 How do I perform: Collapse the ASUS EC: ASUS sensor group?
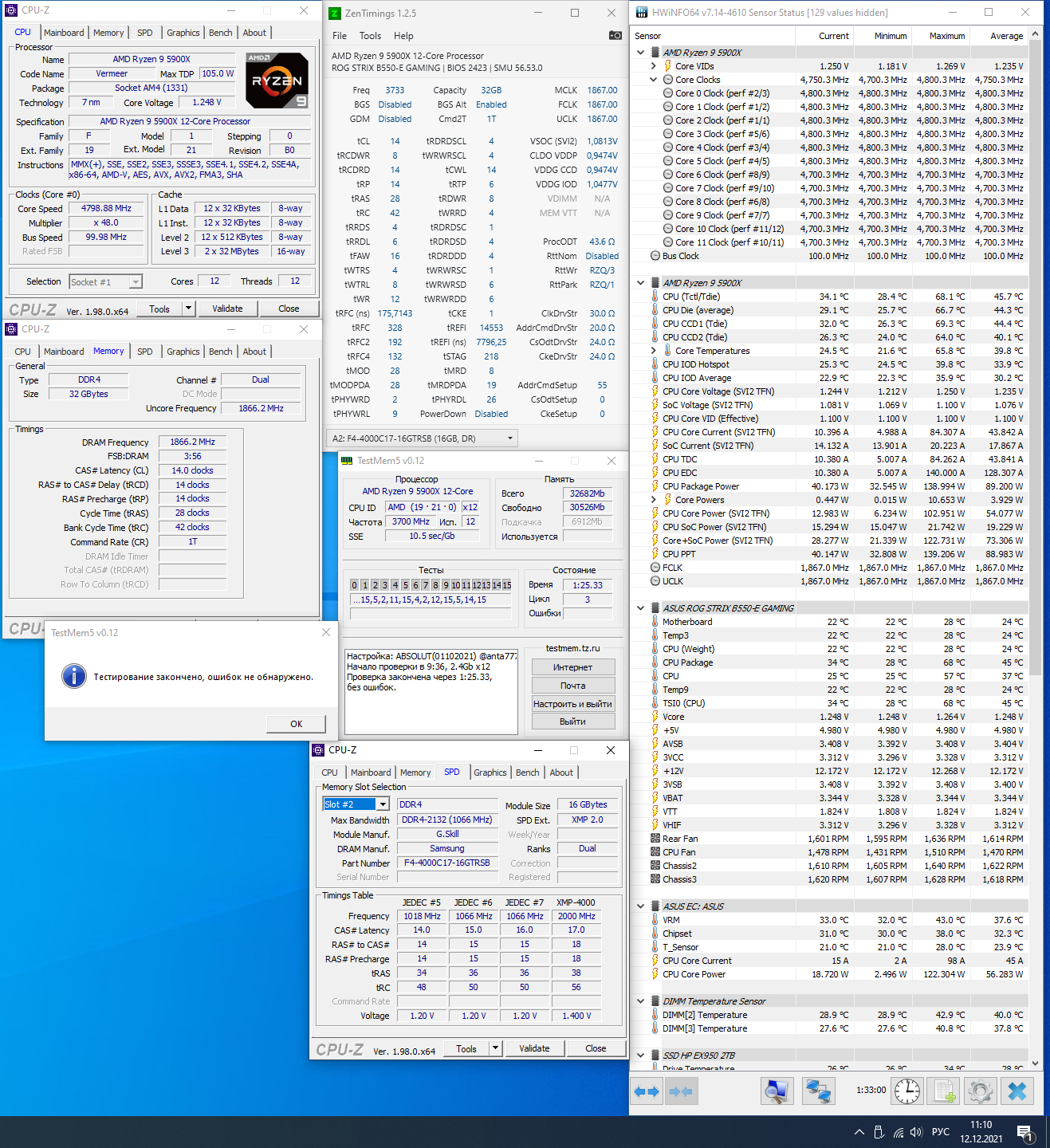coord(640,906)
